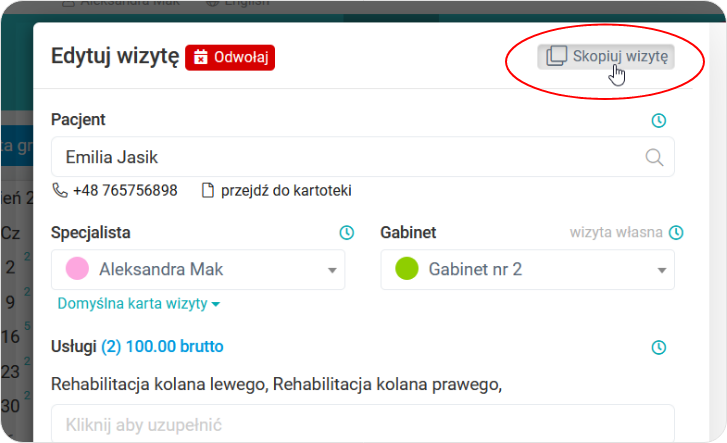The width and height of the screenshot is (727, 443).
Task: Open przejdź do kartoteki link
Action: click(286, 191)
